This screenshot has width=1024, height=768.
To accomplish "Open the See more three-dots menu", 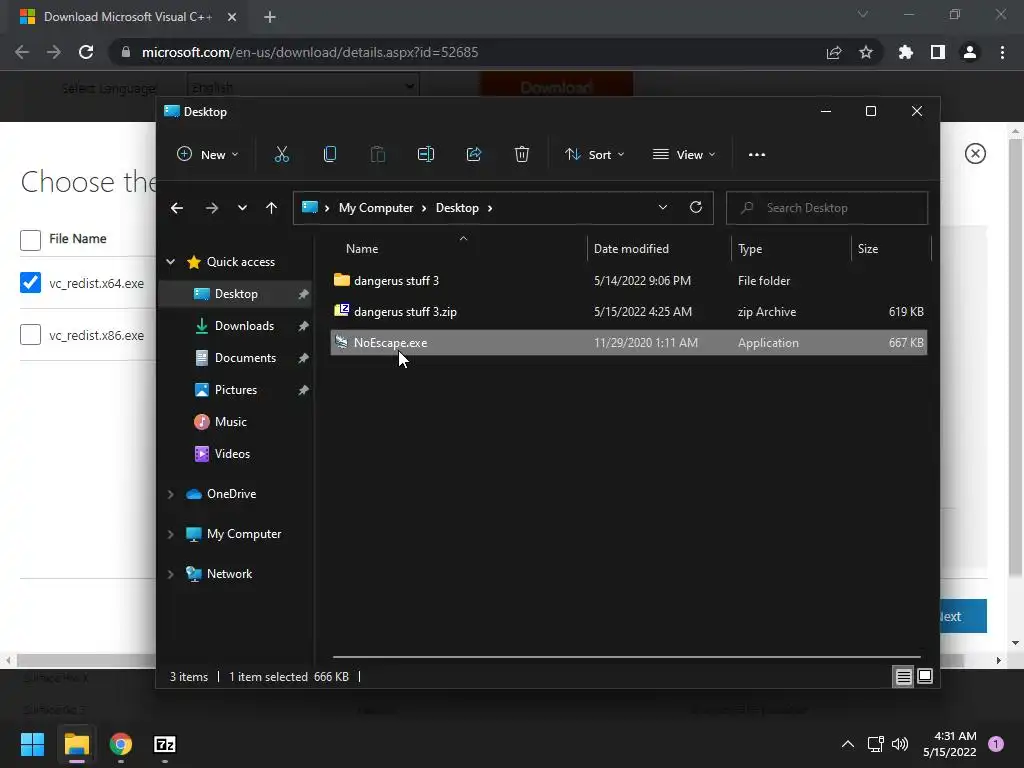I will tap(757, 155).
